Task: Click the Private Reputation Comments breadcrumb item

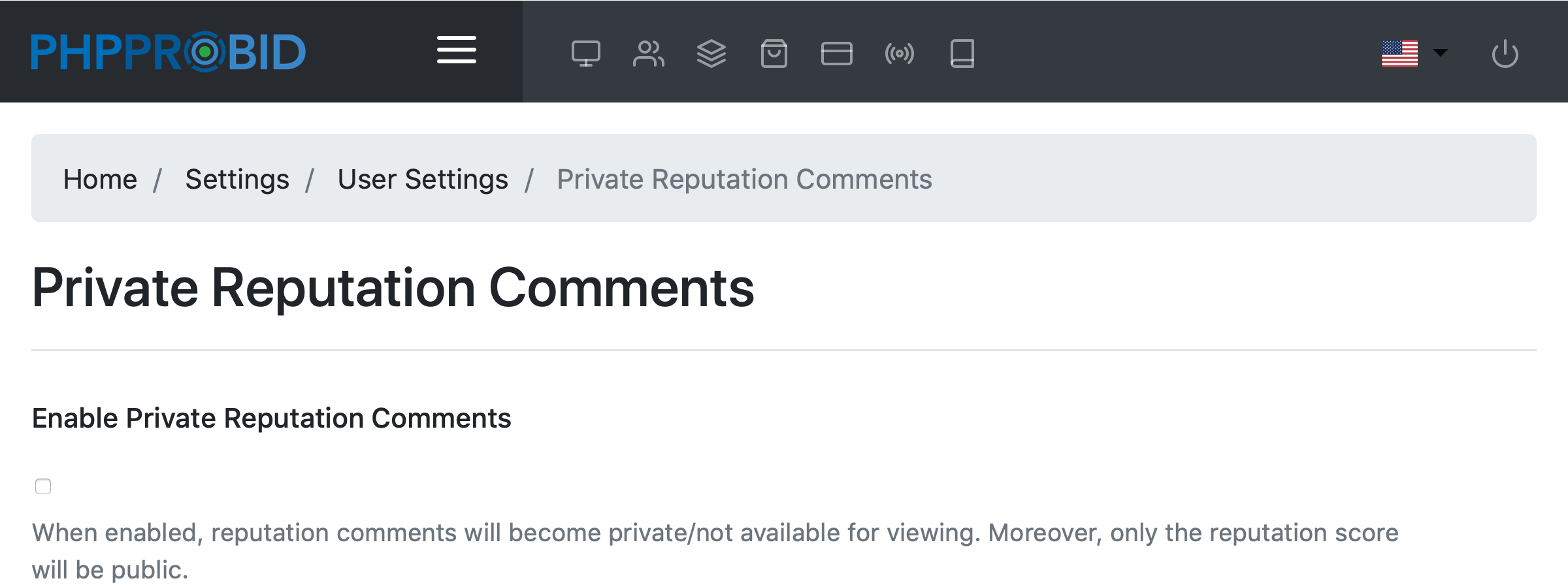Action: click(744, 179)
